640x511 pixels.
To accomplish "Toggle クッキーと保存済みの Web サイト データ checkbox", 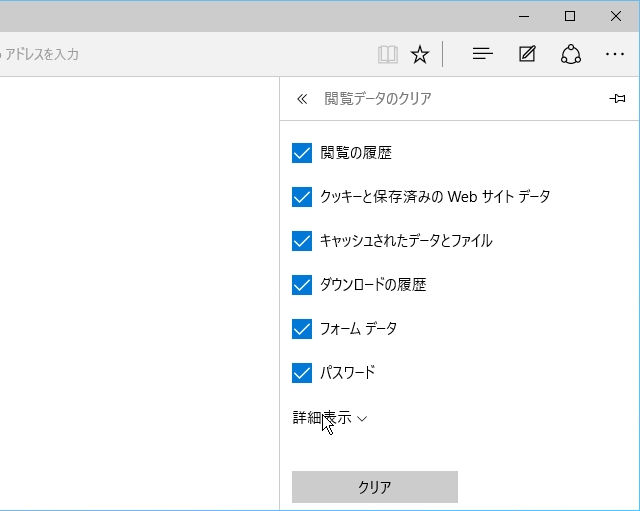I will [302, 197].
